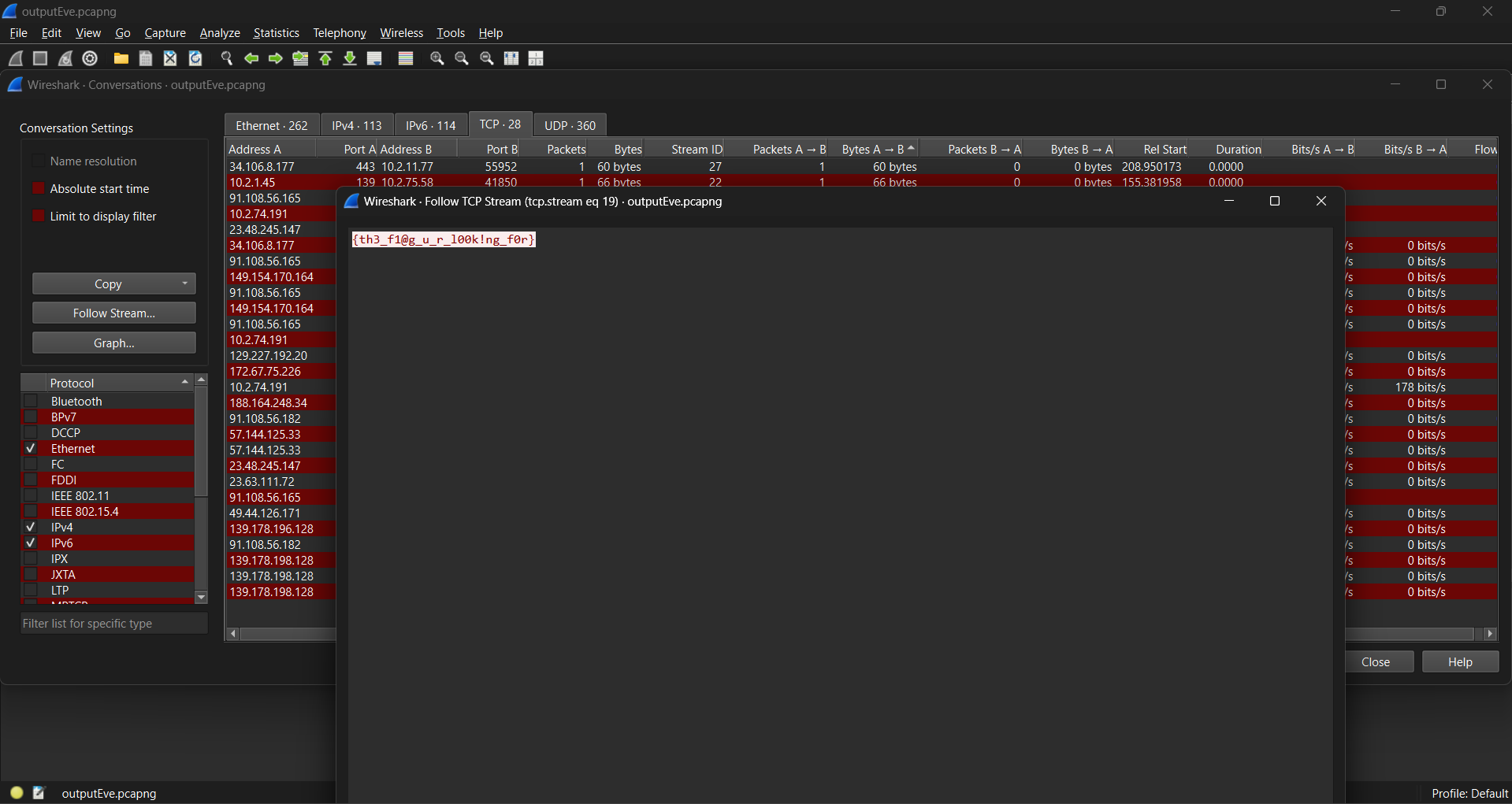
Task: Click the Follow Stream... button
Action: (x=114, y=313)
